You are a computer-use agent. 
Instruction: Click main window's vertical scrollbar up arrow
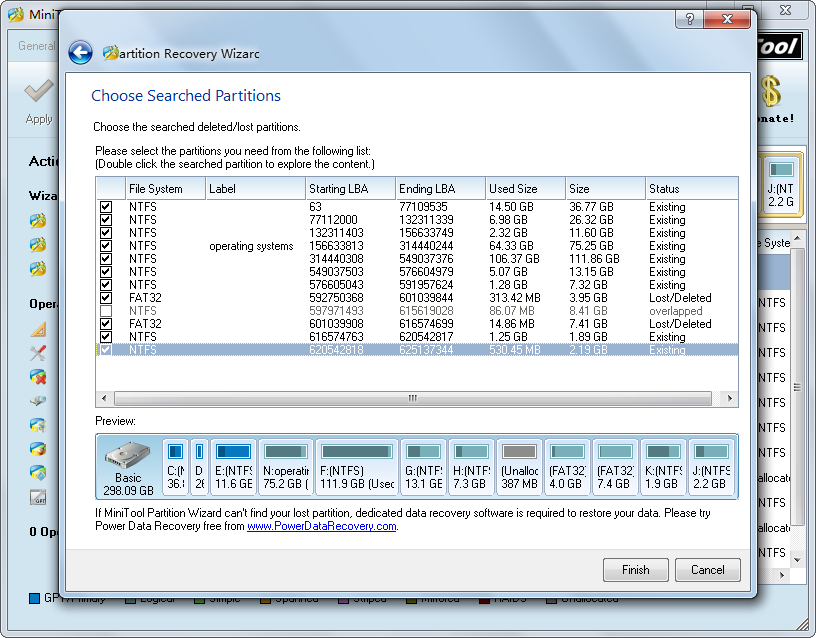[797, 239]
